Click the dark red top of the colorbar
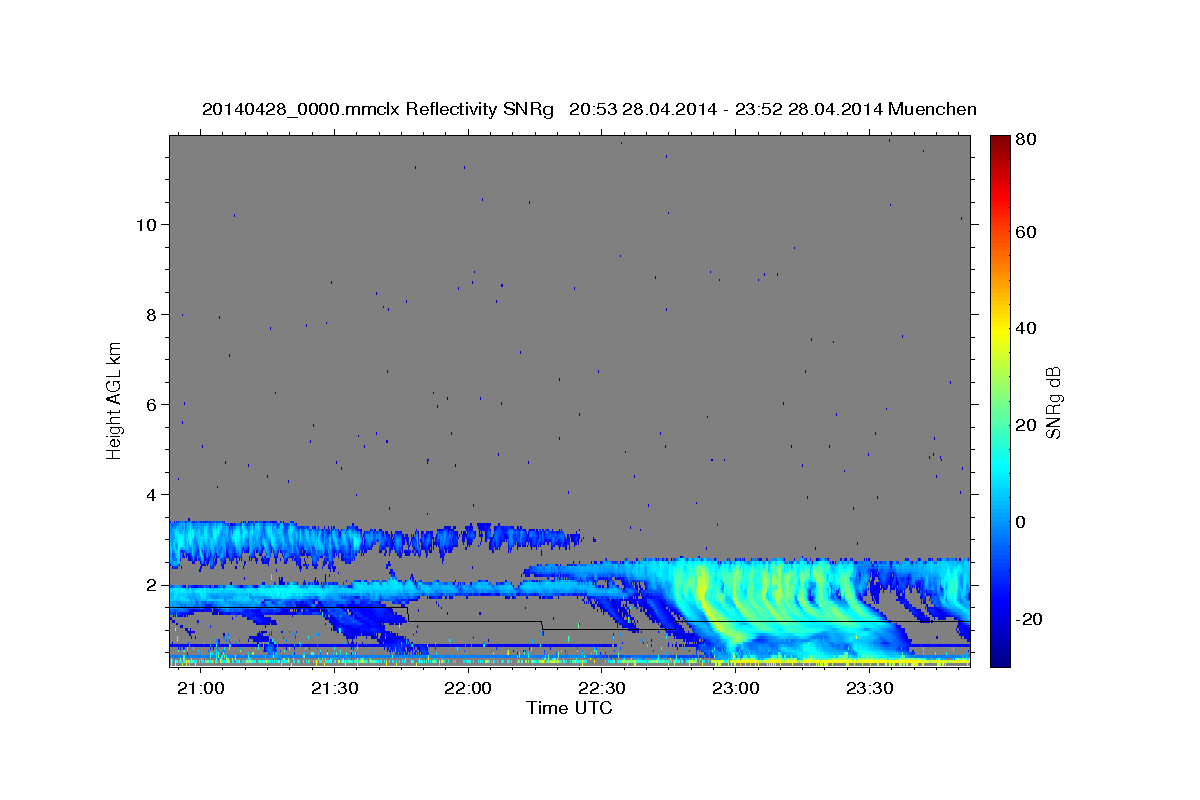The height and width of the screenshot is (800, 1200). tap(999, 143)
